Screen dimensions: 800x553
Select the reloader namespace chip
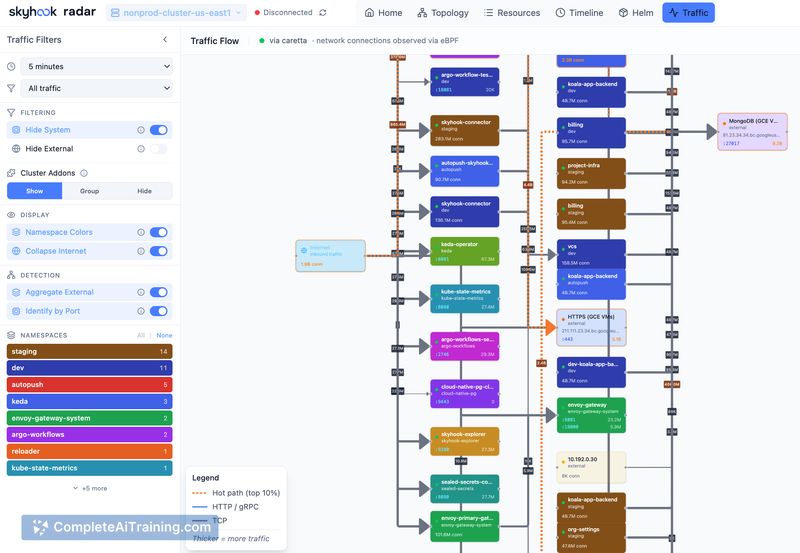89,451
